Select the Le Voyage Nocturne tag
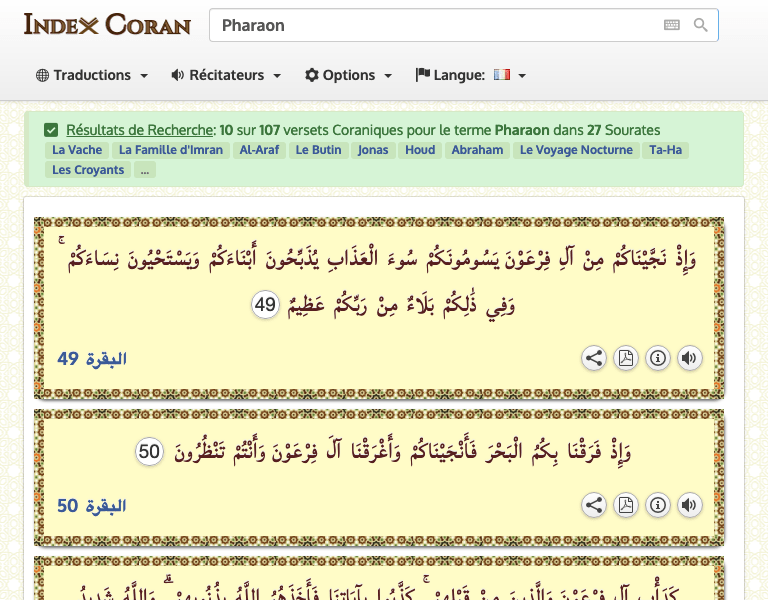Image resolution: width=768 pixels, height=600 pixels. click(576, 150)
